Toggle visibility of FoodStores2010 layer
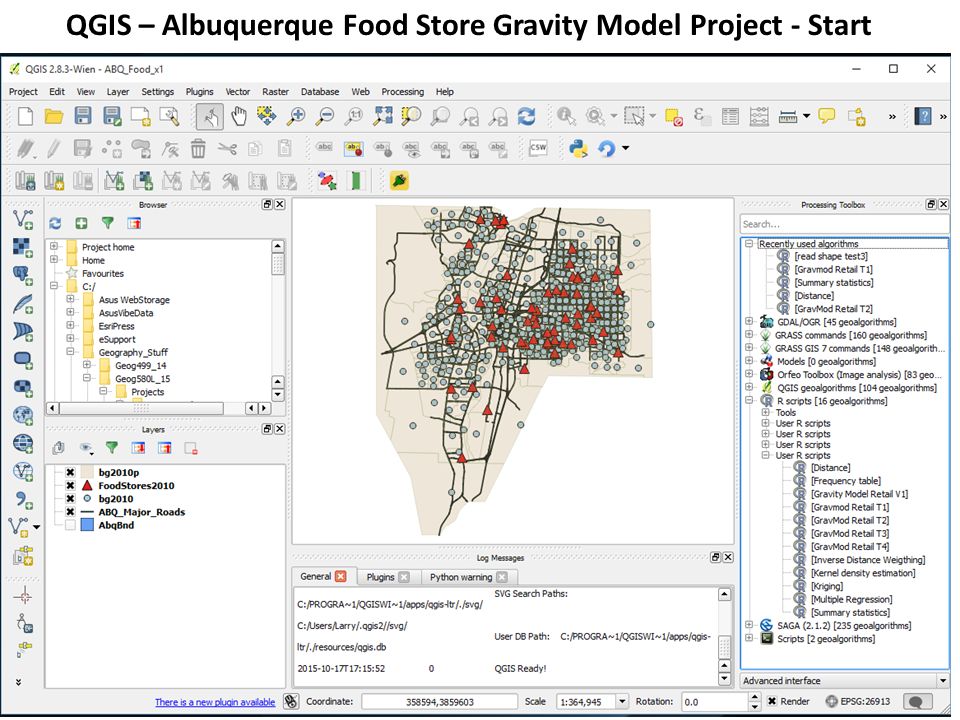The width and height of the screenshot is (960, 720). click(x=70, y=486)
